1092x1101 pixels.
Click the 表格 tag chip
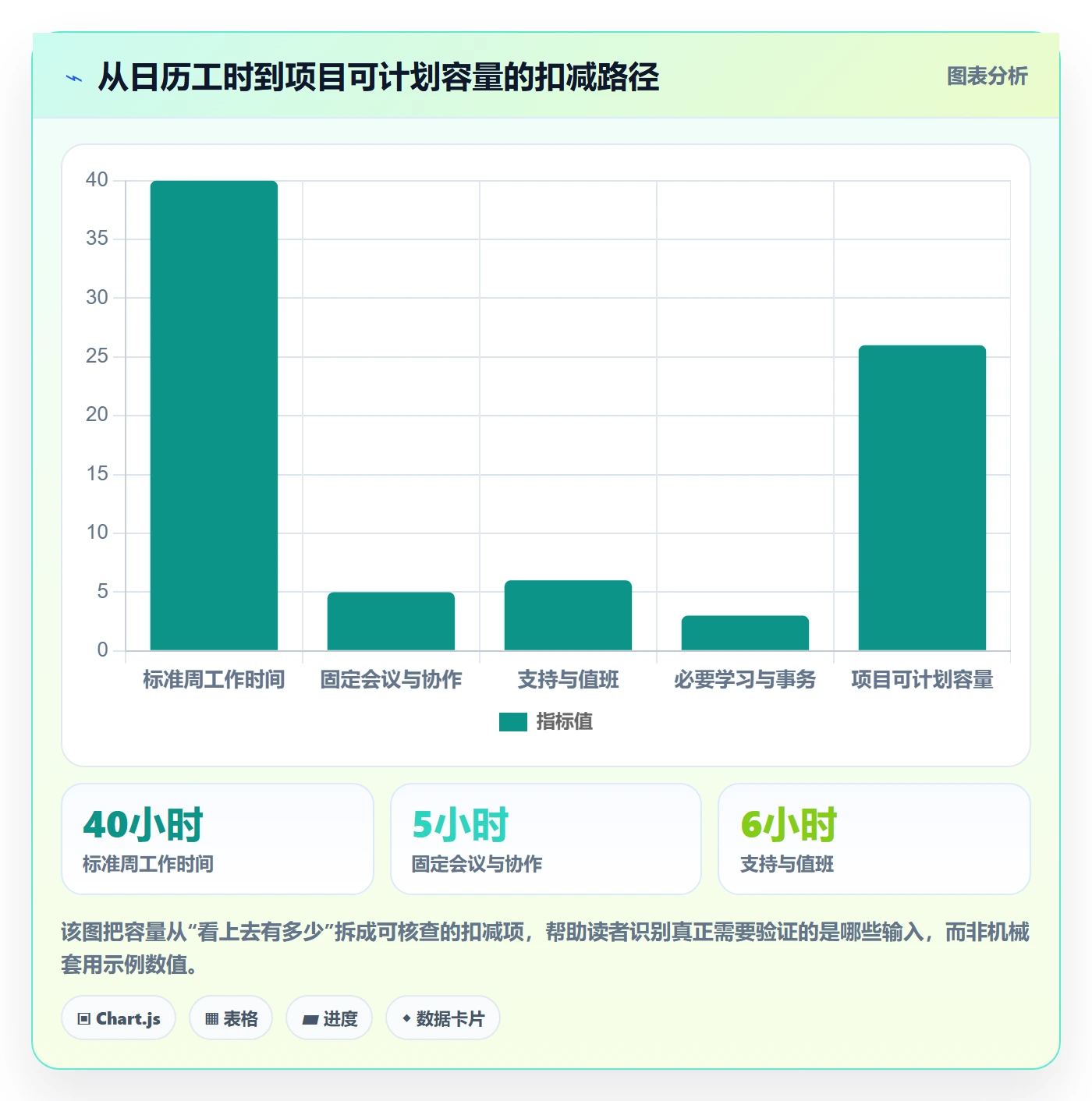(x=231, y=1018)
